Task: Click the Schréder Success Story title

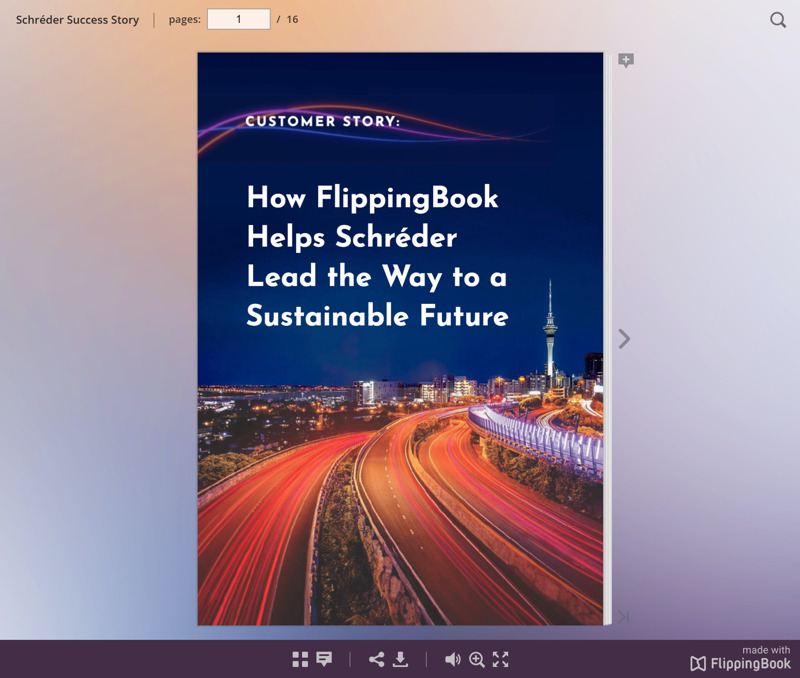Action: tap(78, 20)
